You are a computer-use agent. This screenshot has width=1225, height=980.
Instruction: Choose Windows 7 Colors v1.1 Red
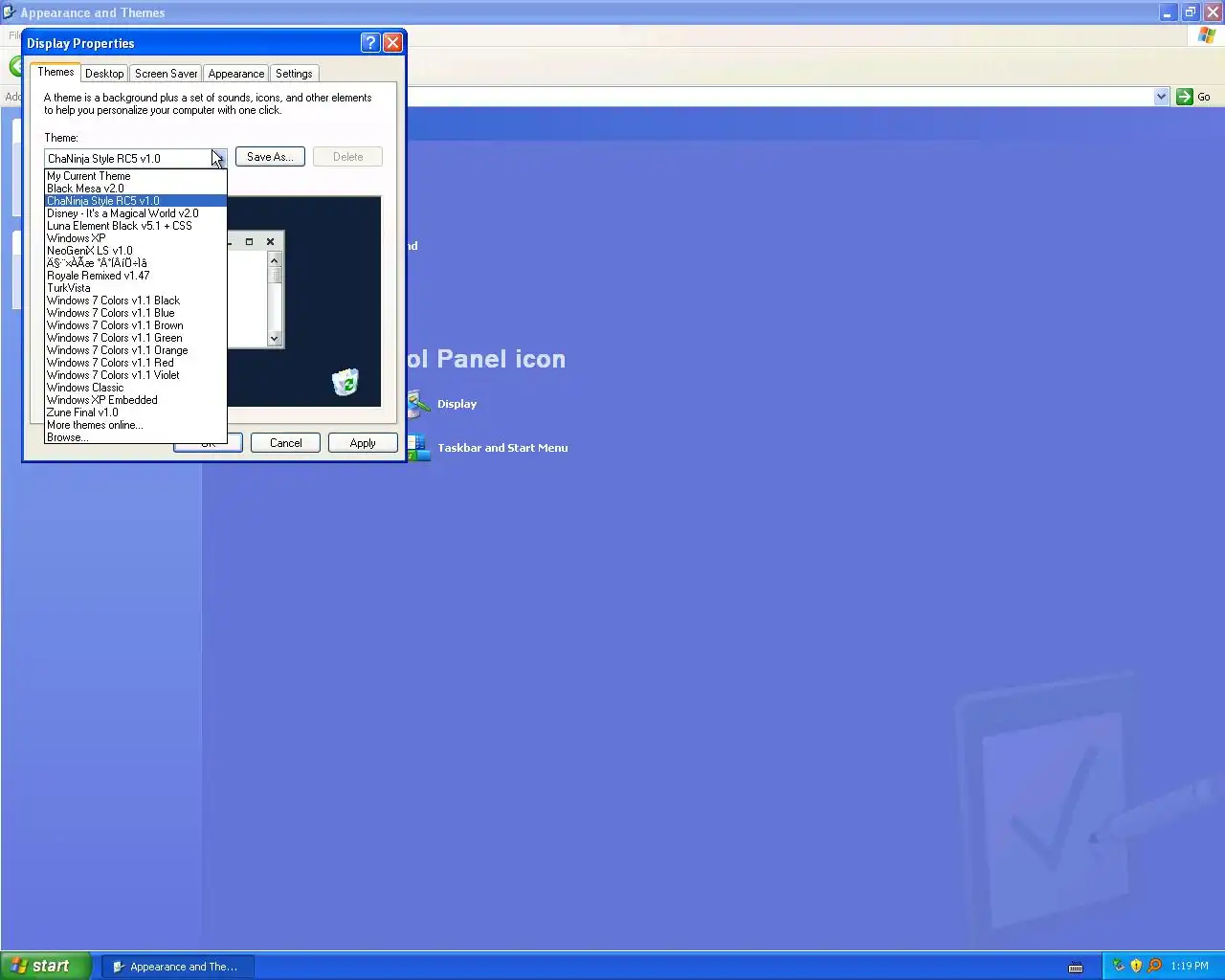pyautogui.click(x=135, y=363)
